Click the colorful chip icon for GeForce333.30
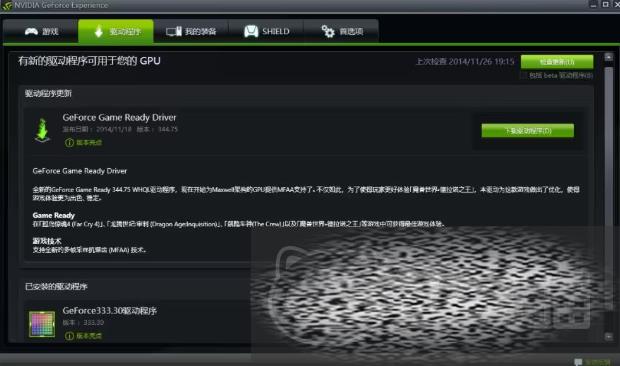This screenshot has height=366, width=620. click(x=42, y=324)
